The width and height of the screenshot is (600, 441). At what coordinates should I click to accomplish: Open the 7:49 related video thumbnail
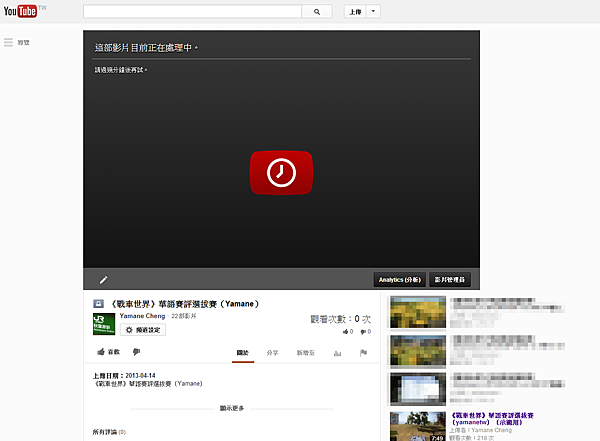[418, 426]
